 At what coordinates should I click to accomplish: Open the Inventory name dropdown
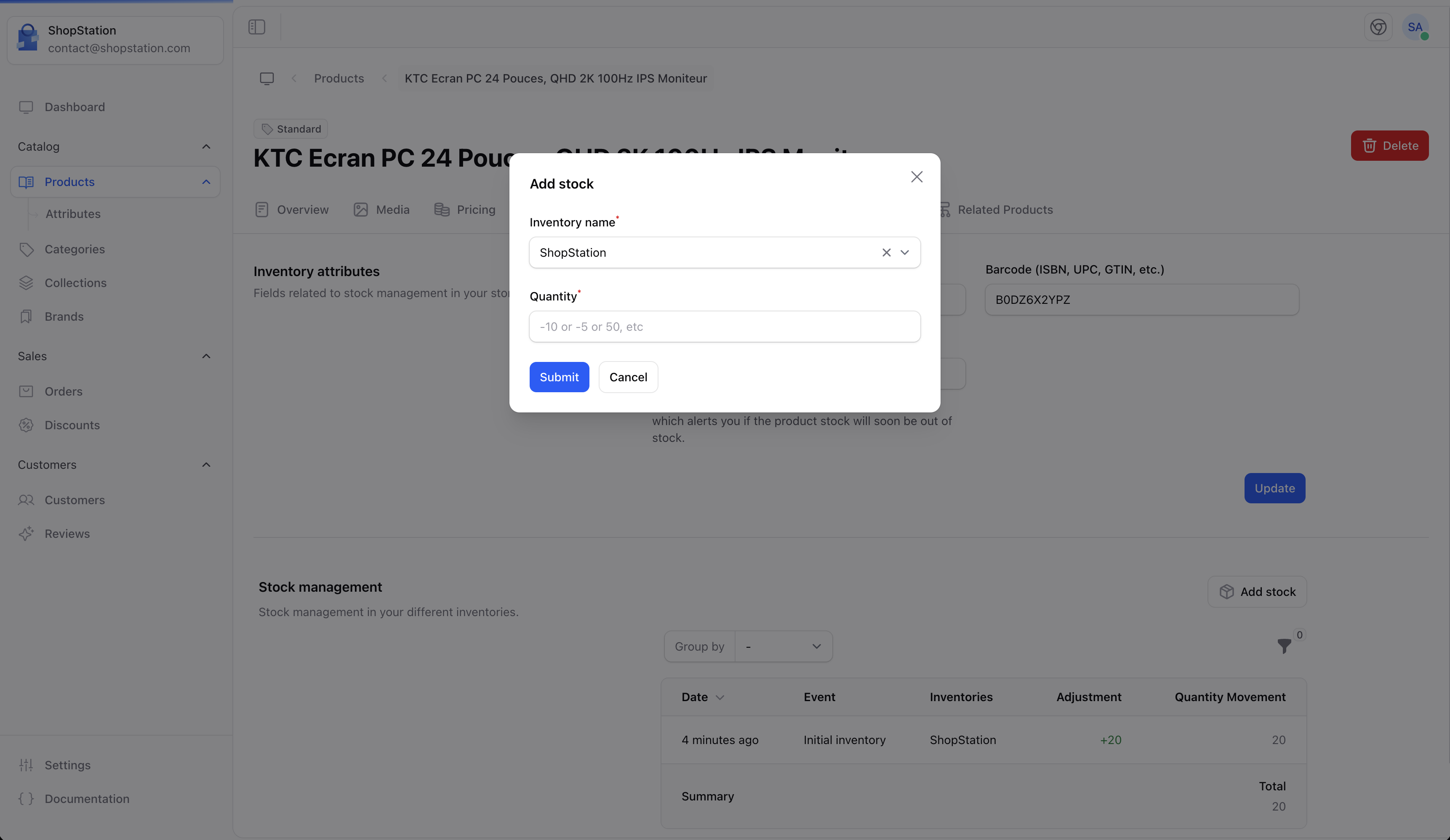tap(904, 253)
